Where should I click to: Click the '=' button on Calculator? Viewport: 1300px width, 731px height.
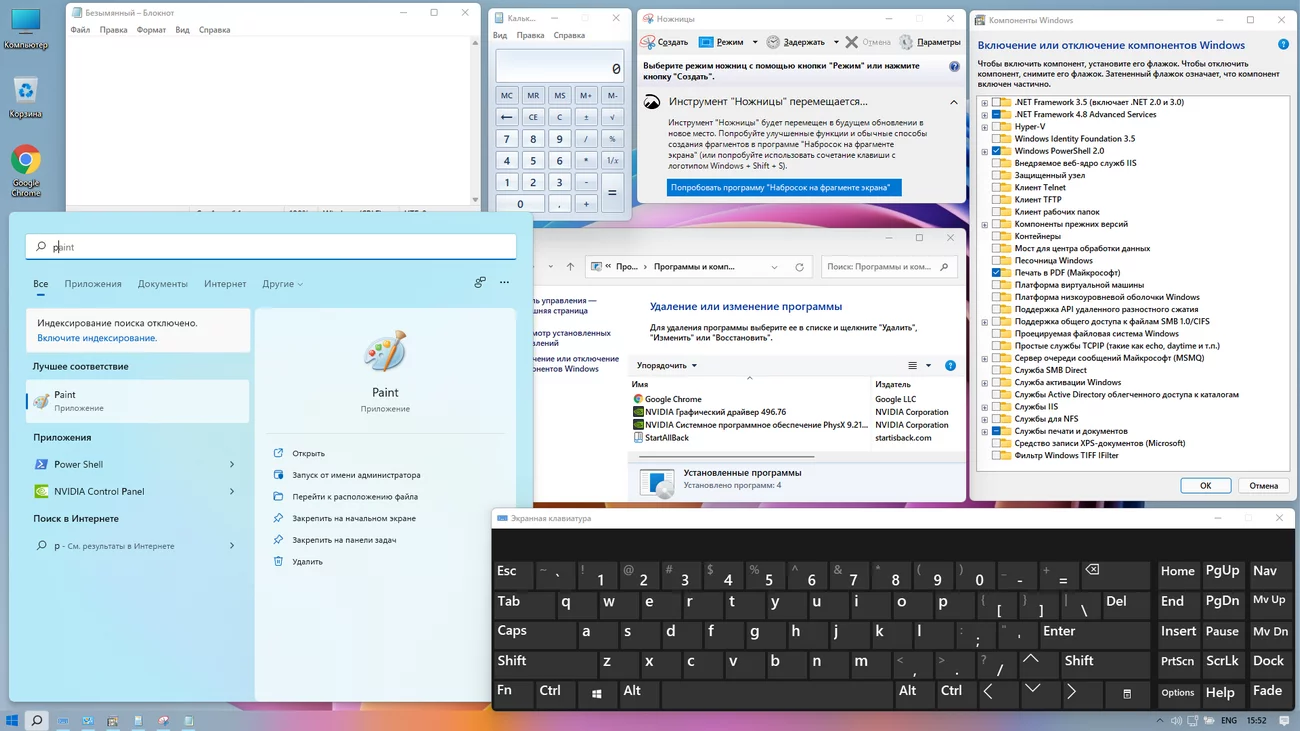click(612, 193)
